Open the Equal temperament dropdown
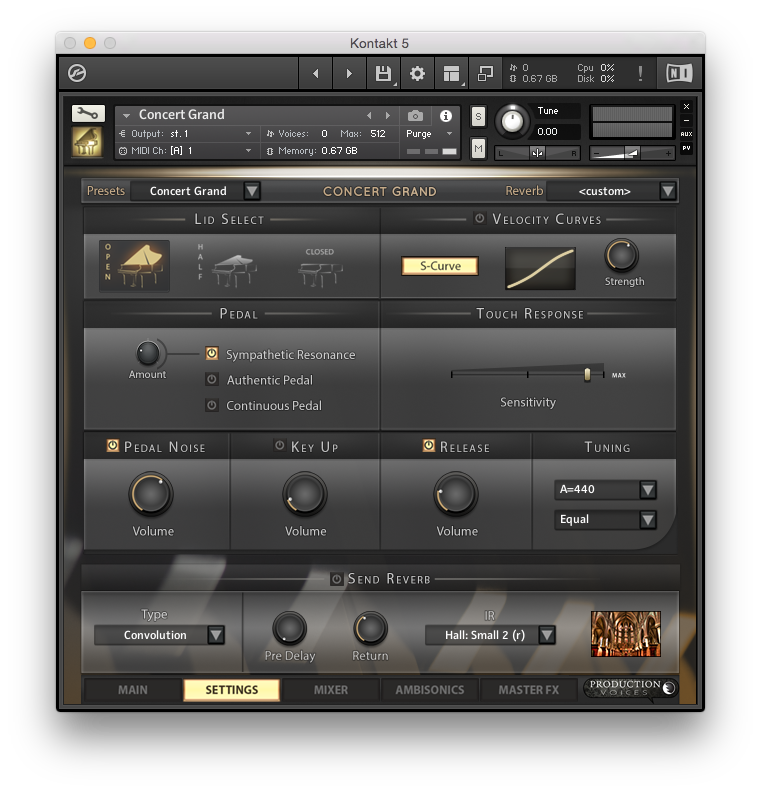Screen dimensions: 761x792 605,519
